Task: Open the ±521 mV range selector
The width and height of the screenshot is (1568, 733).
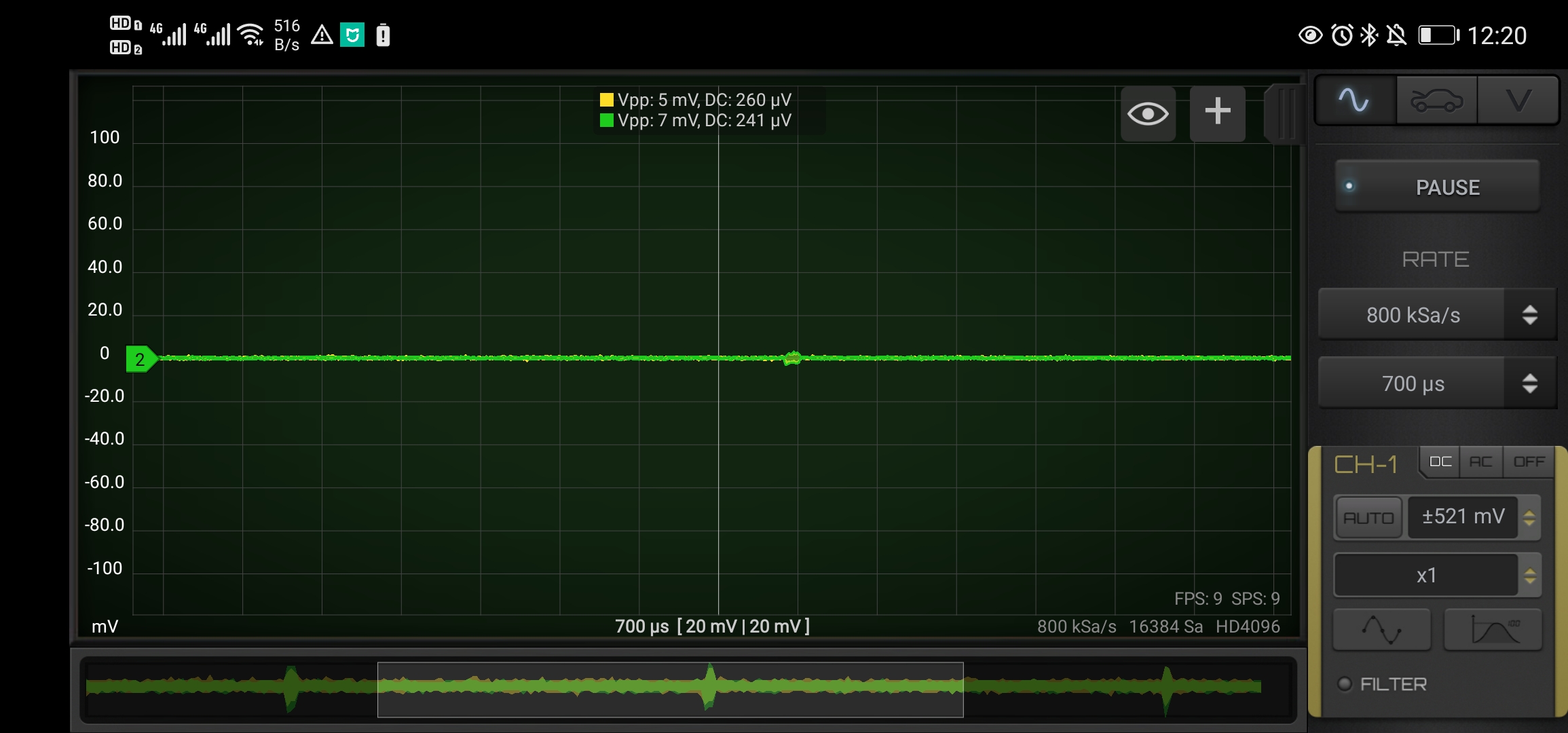Action: pos(1463,516)
